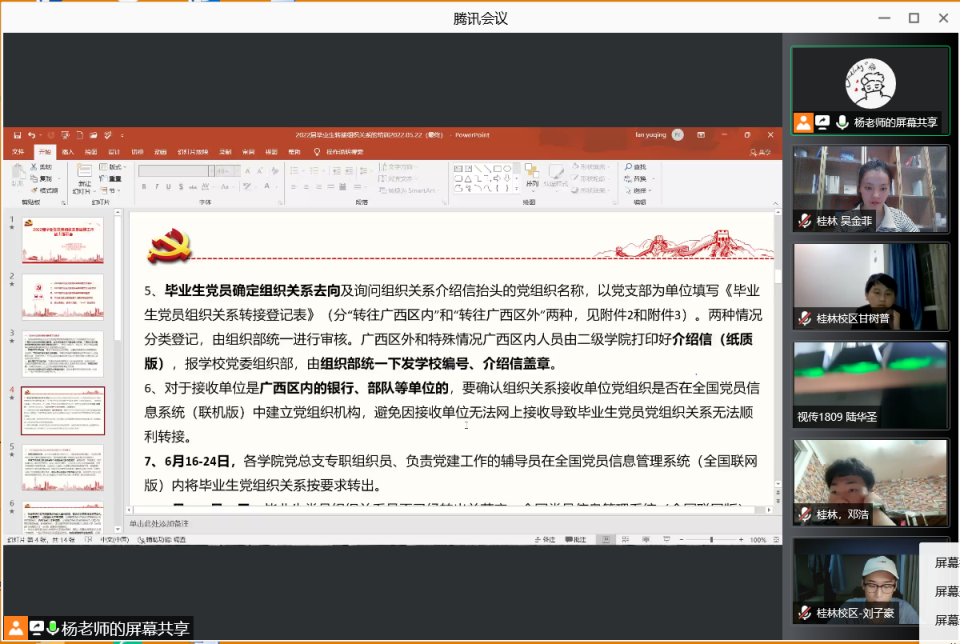Click the Save icon in quick access toolbar
The width and height of the screenshot is (960, 644).
(19, 135)
